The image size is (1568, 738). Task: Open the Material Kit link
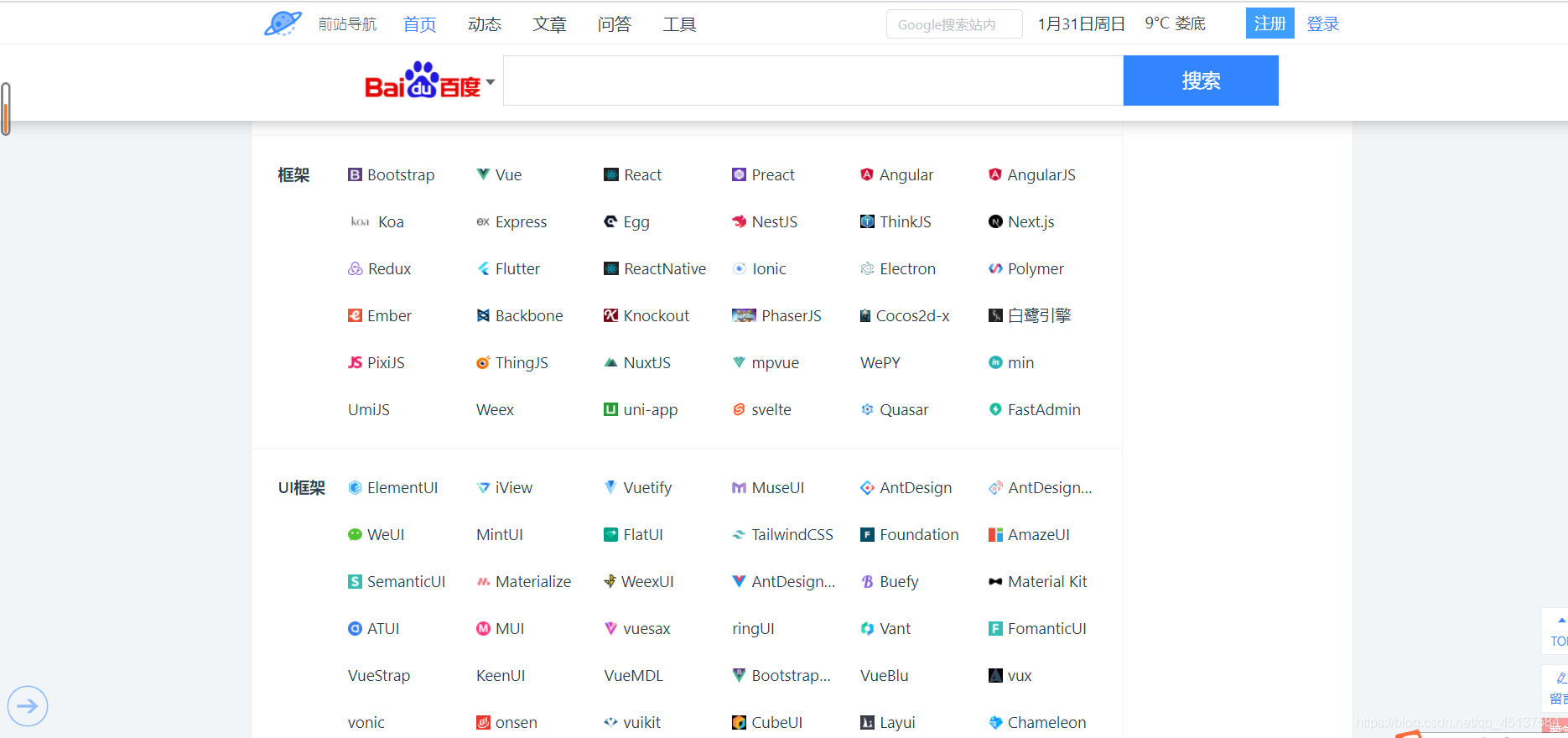point(1038,581)
